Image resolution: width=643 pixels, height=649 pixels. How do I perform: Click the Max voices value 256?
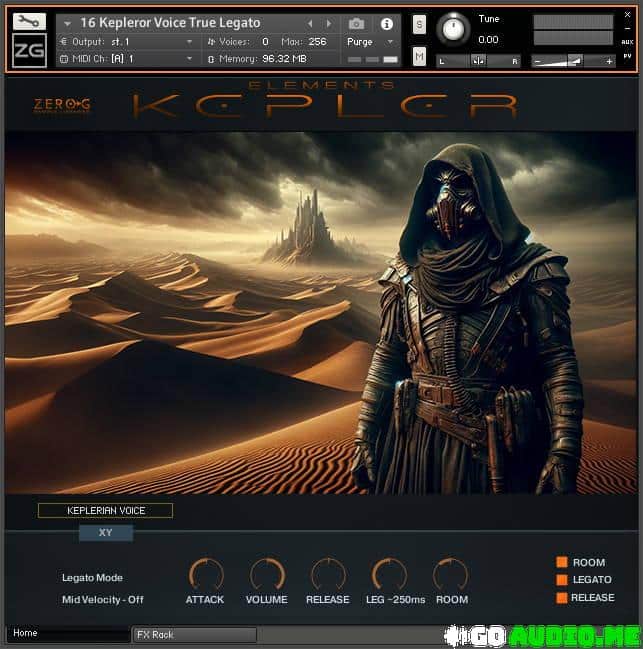[x=317, y=41]
